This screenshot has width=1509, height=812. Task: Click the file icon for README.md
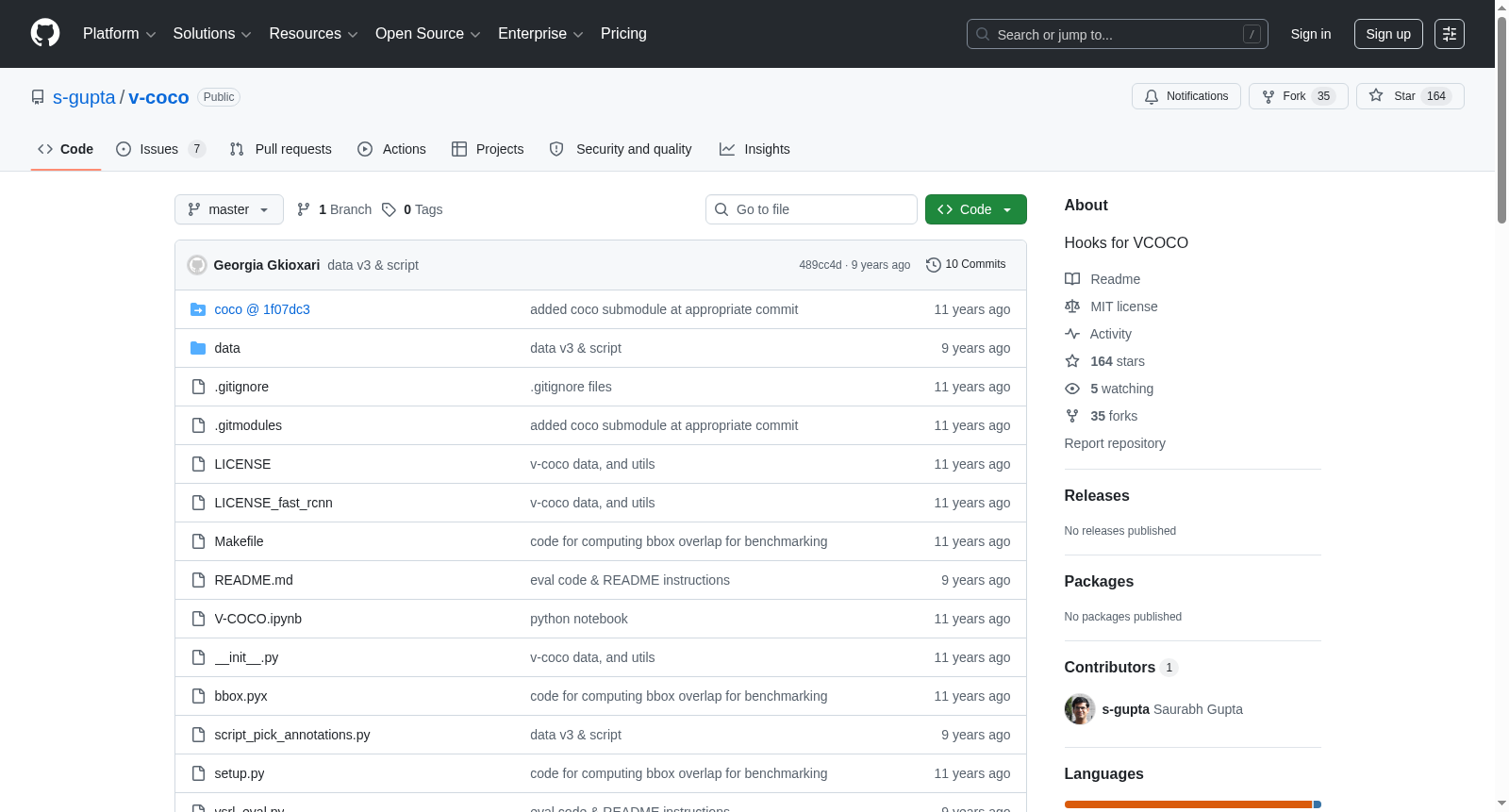point(198,580)
